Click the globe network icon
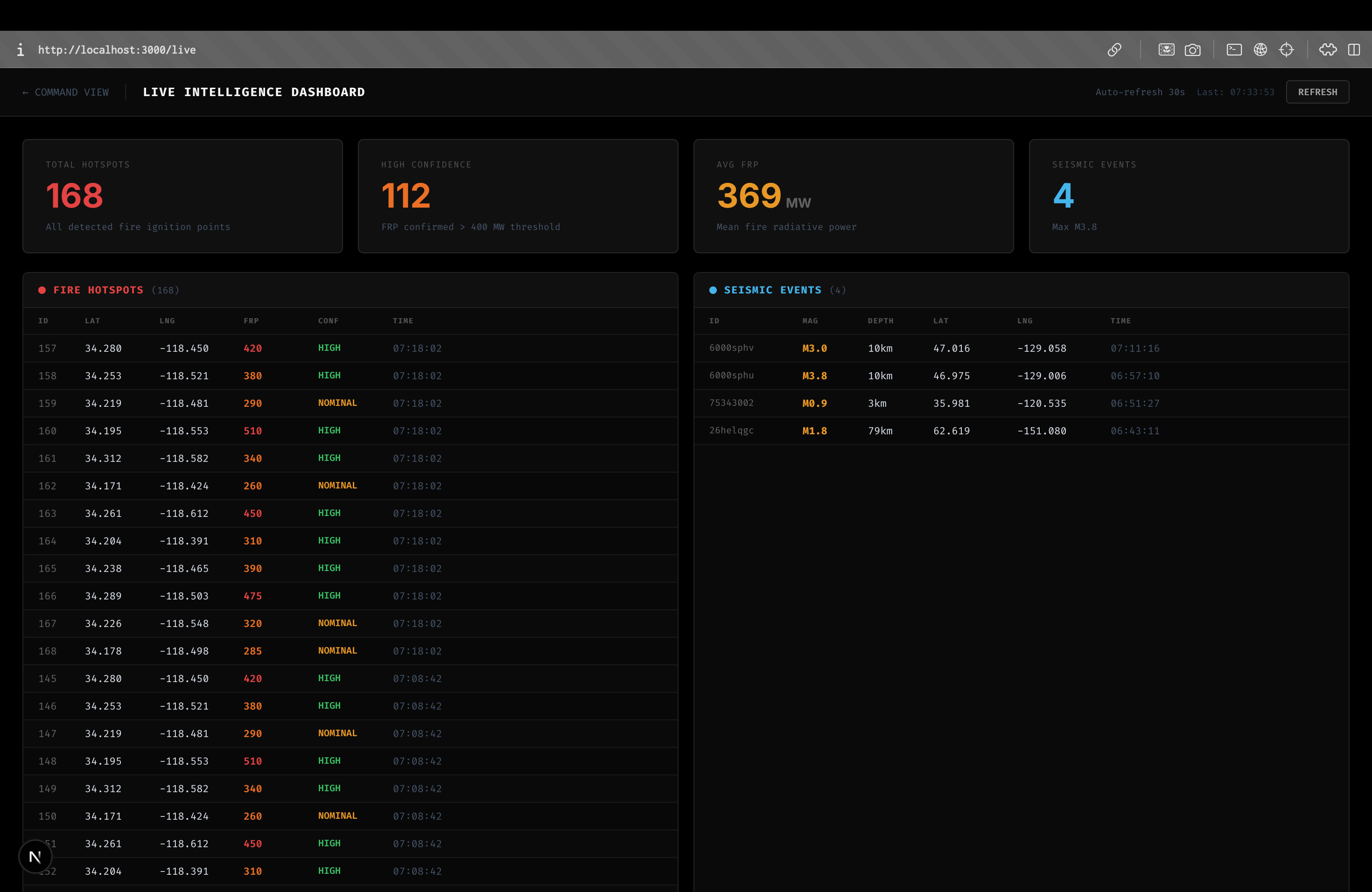Viewport: 1372px width, 892px height. (1260, 50)
